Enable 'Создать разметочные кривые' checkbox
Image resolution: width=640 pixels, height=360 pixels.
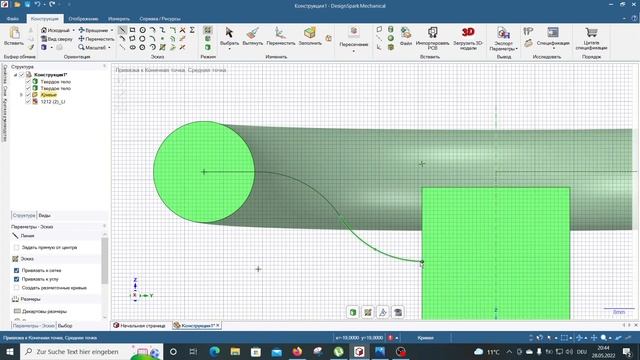(16, 288)
